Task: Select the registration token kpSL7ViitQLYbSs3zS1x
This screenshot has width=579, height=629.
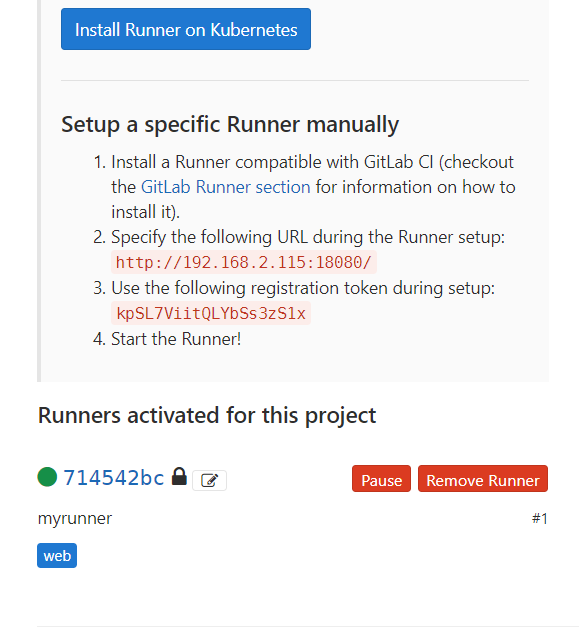Action: 211,313
